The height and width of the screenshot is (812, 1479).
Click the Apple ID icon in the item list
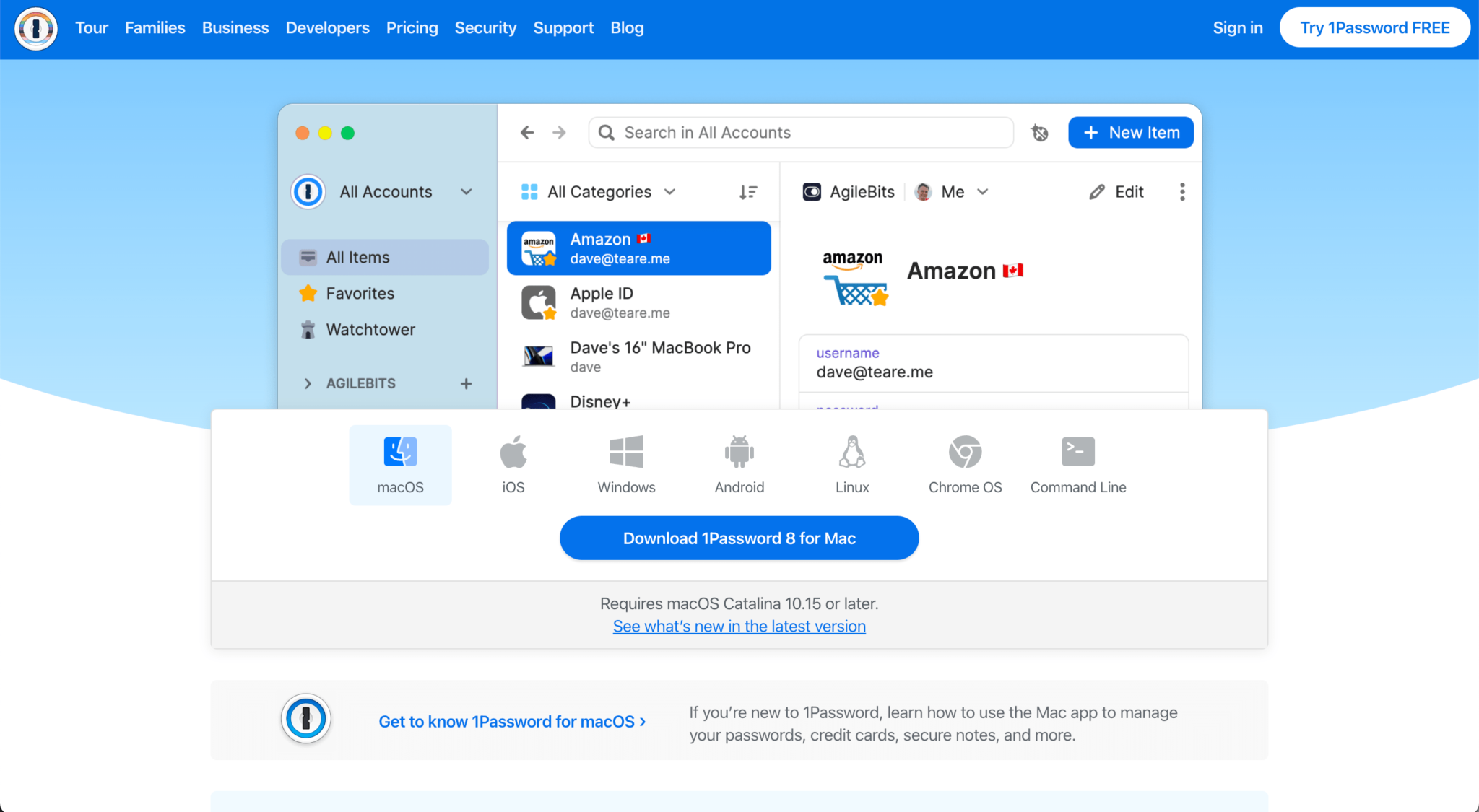tap(539, 302)
